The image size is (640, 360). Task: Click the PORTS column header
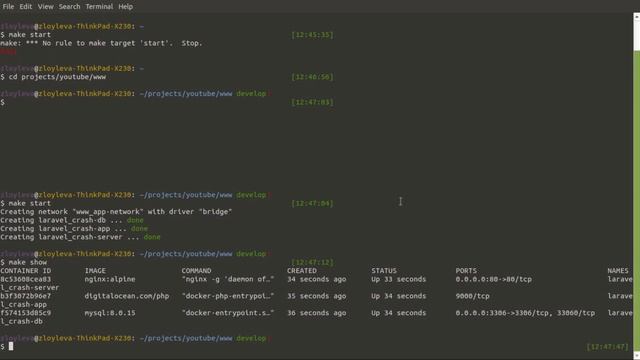point(466,271)
